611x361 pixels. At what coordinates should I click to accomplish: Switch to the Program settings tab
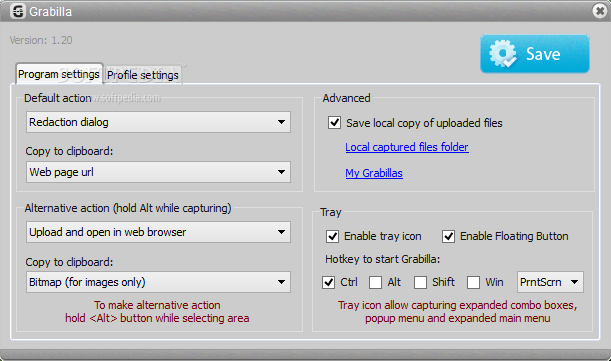(x=59, y=74)
